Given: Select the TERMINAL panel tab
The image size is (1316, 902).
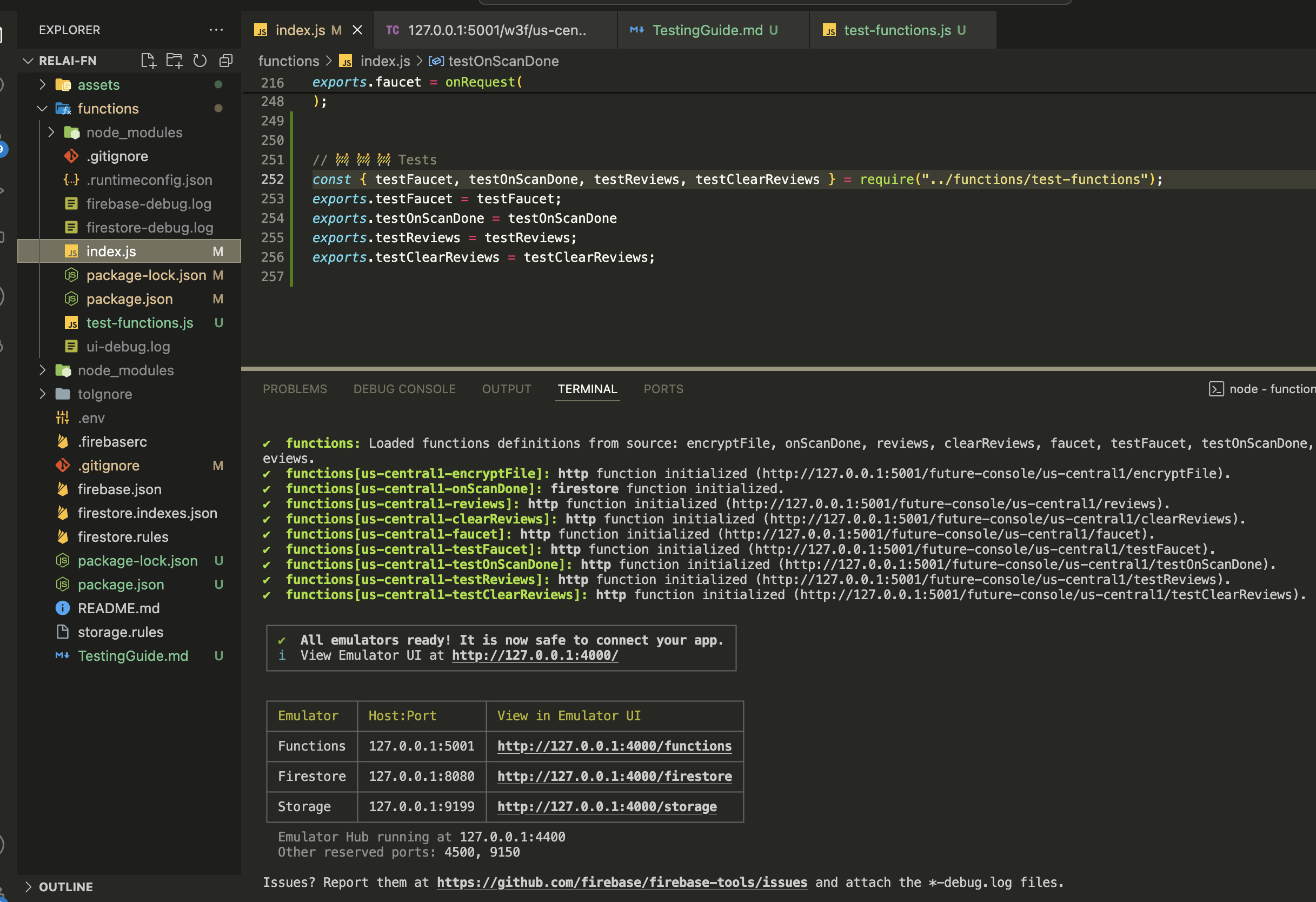Looking at the screenshot, I should pyautogui.click(x=587, y=389).
